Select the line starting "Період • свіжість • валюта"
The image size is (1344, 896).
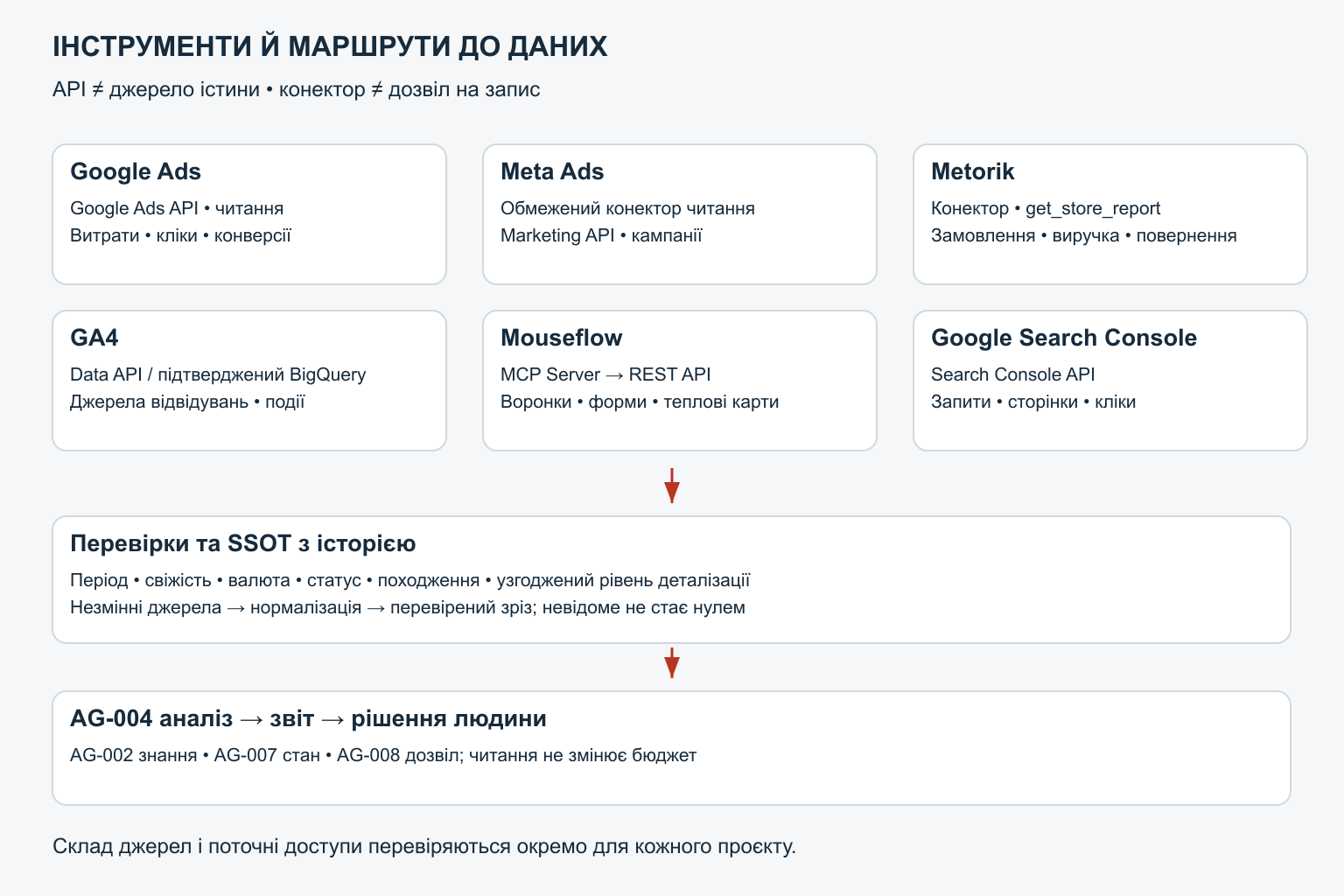410,580
